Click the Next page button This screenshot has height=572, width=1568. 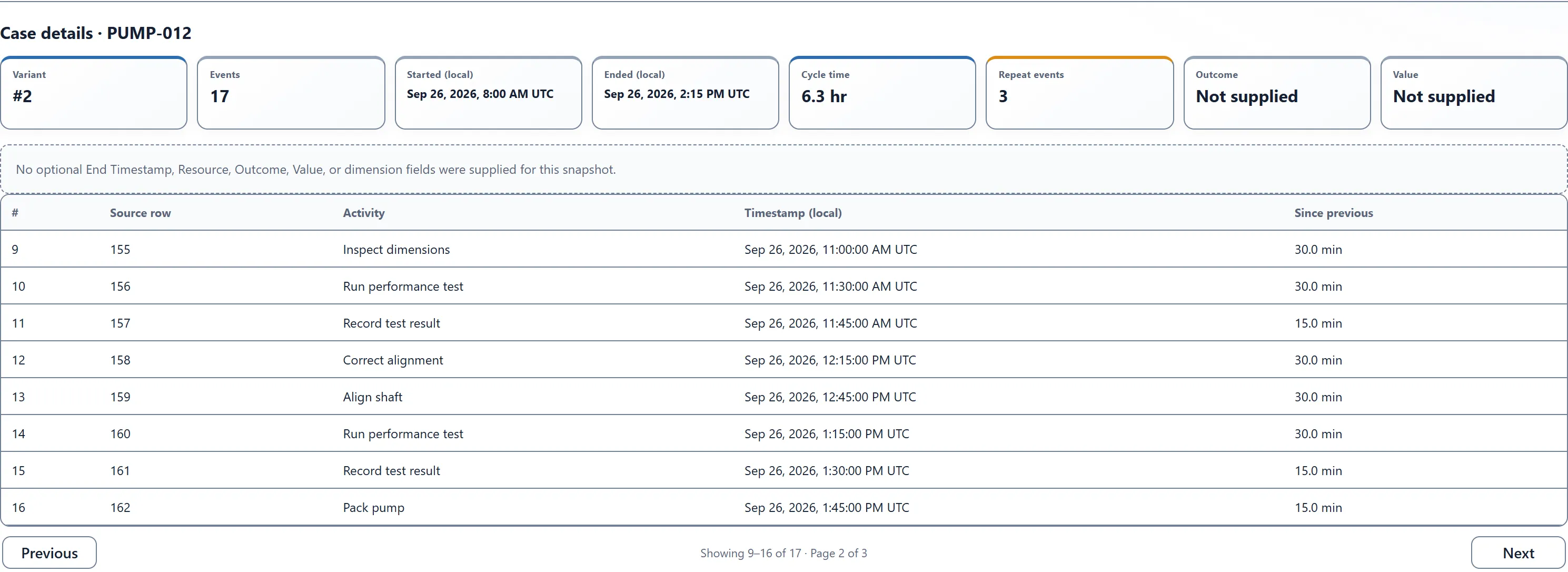(x=1518, y=553)
